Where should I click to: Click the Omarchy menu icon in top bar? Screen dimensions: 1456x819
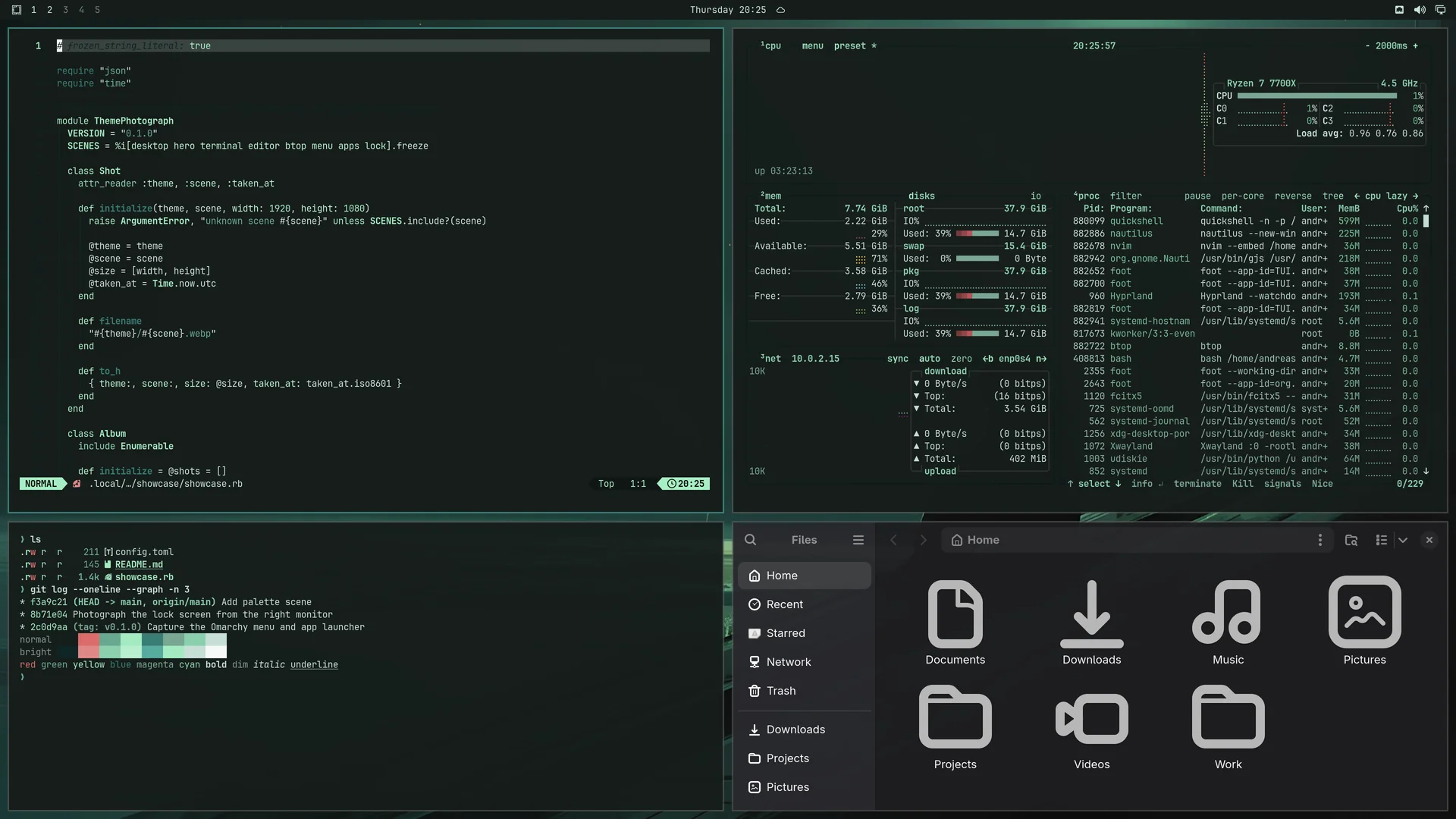(16, 10)
